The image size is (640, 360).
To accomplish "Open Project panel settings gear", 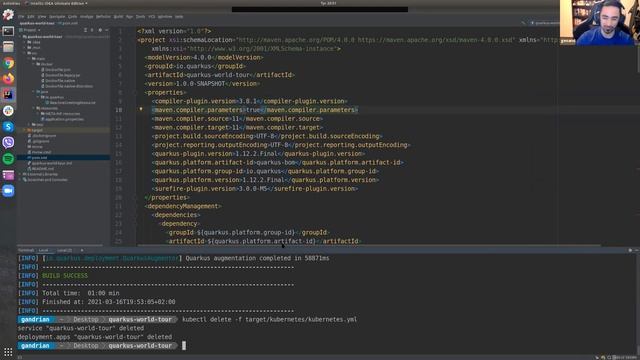I will tap(100, 30).
